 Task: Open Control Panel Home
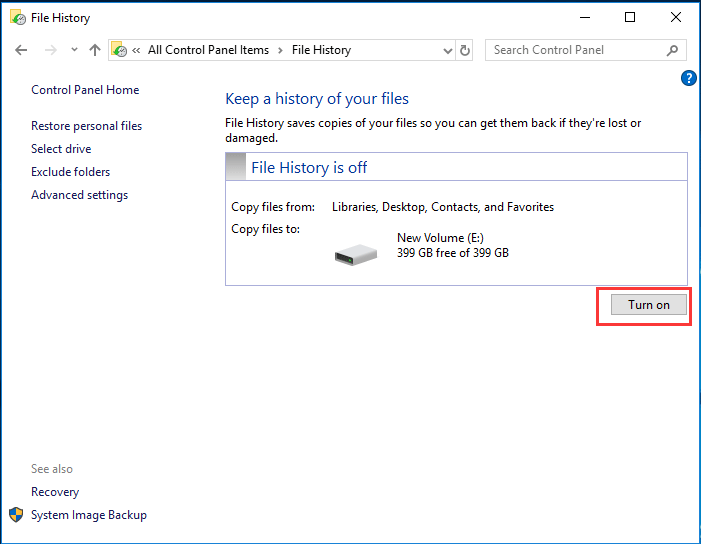coord(85,90)
